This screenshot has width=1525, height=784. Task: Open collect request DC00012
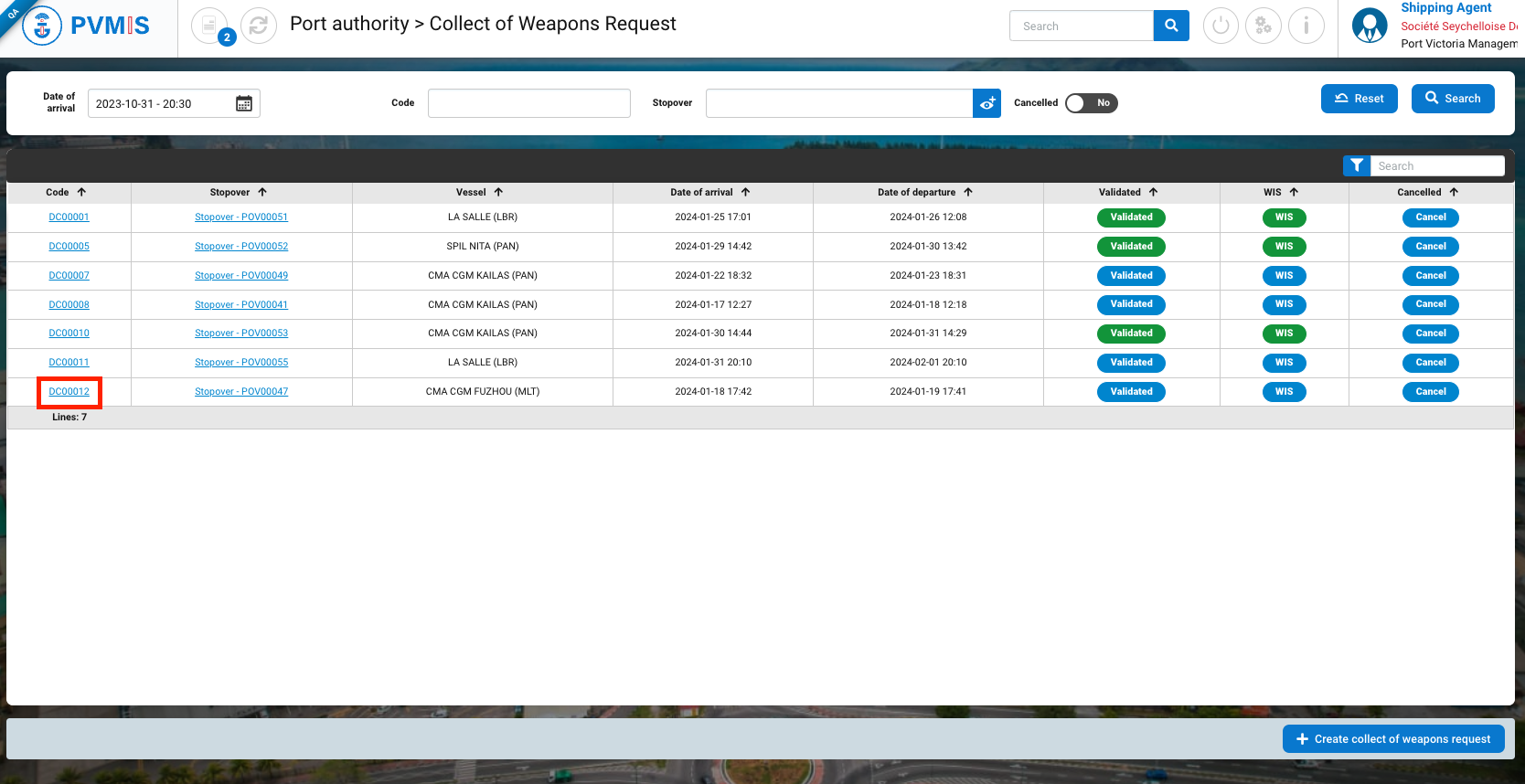69,392
